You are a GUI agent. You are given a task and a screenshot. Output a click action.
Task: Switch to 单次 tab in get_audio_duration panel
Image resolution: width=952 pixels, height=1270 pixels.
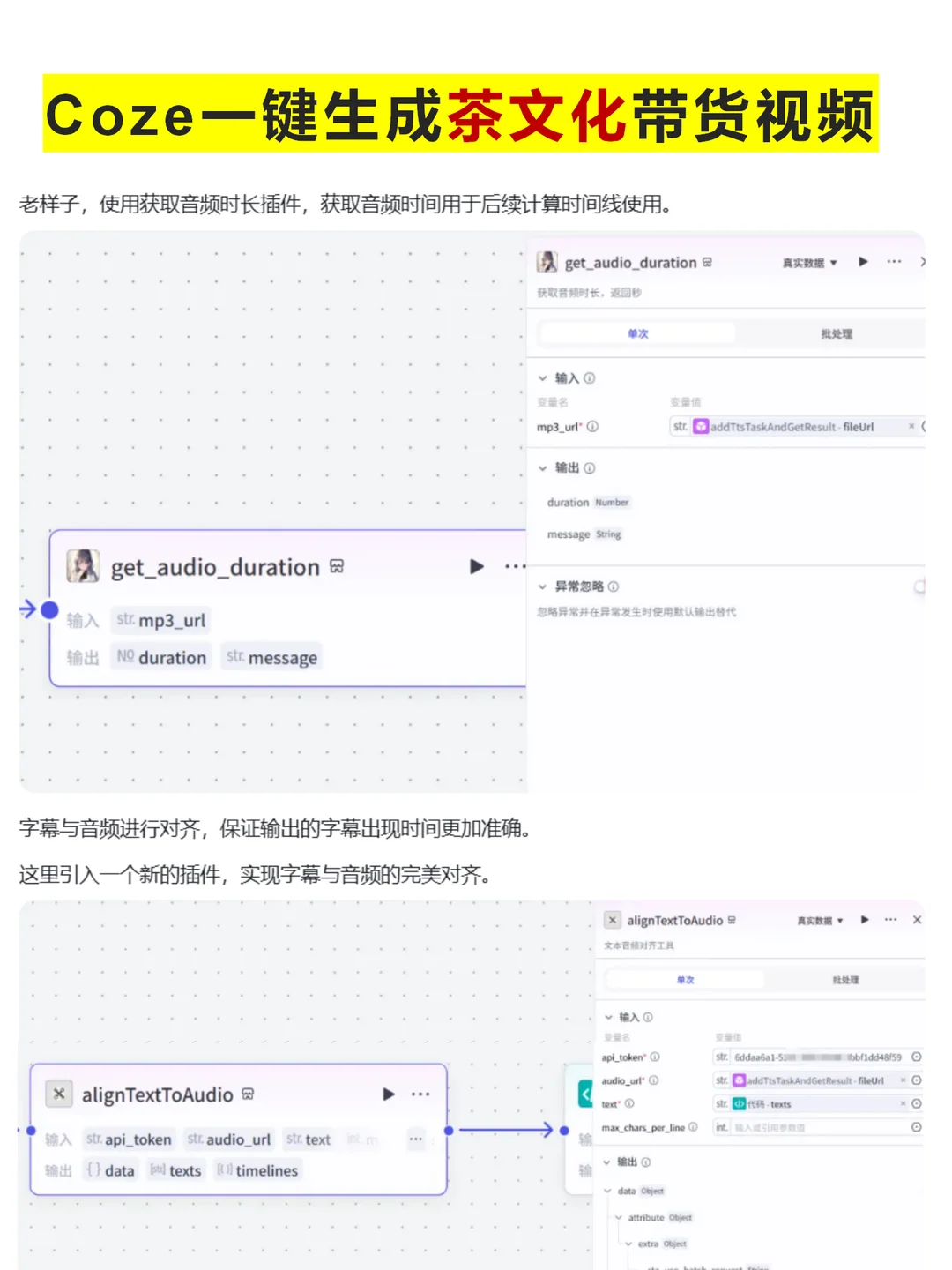click(x=637, y=333)
